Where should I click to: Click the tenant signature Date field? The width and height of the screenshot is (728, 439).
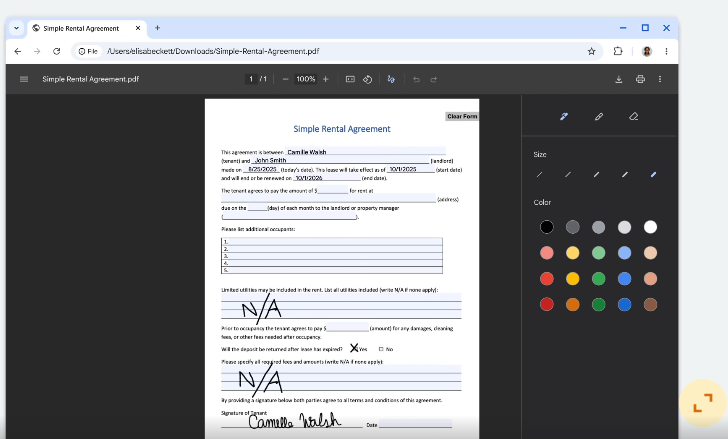click(x=415, y=424)
